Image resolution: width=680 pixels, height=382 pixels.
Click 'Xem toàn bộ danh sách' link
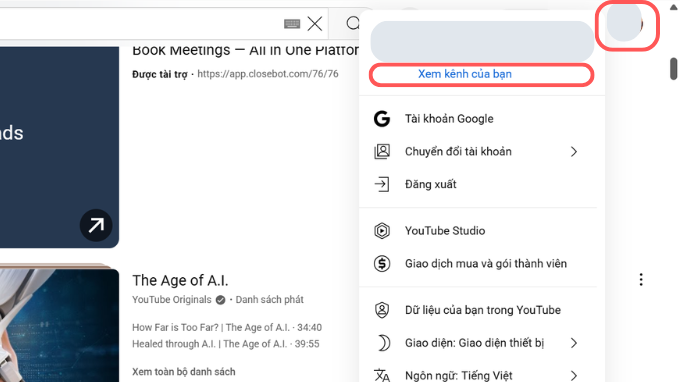183,372
